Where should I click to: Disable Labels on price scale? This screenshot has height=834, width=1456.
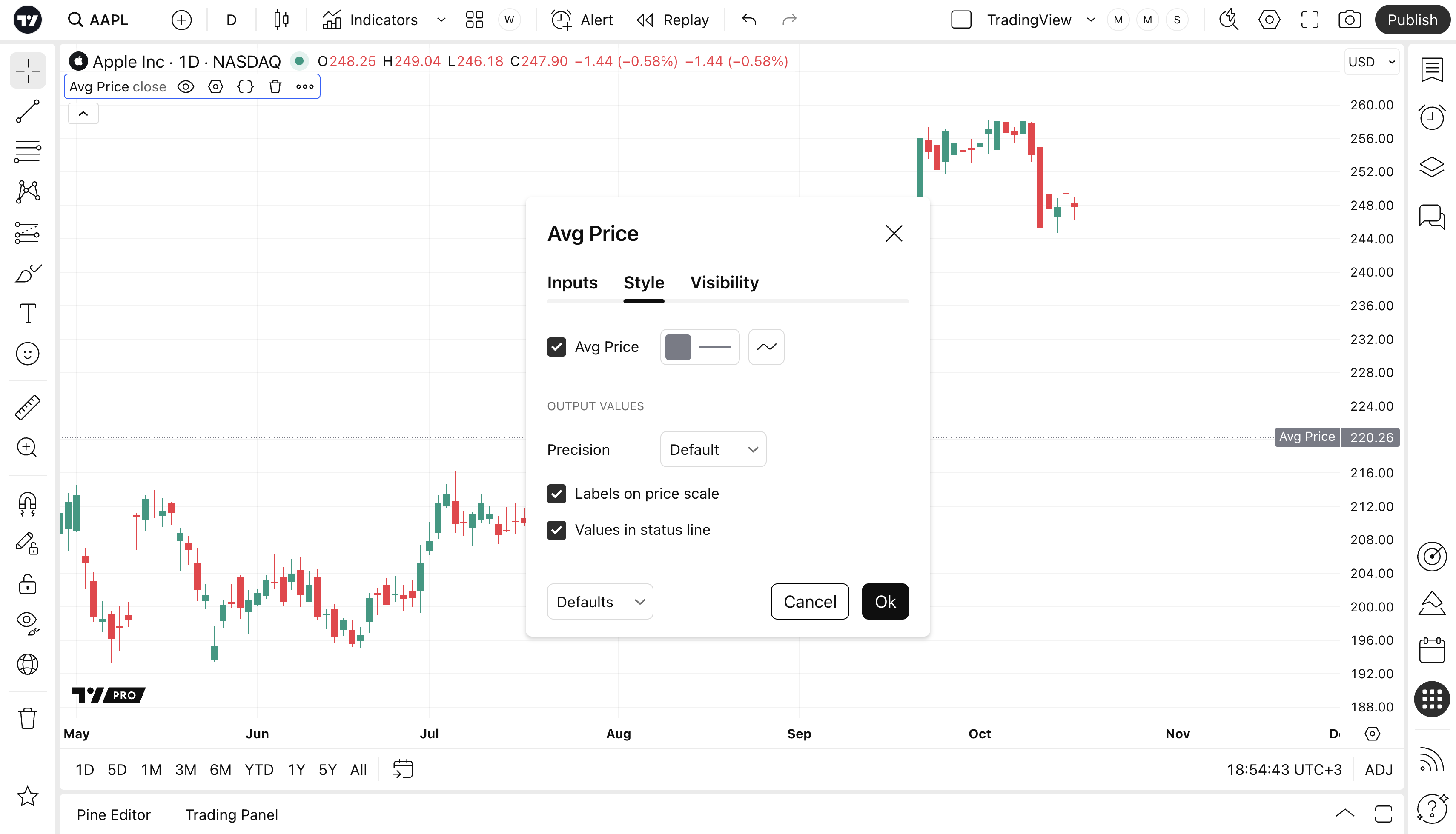coord(556,494)
